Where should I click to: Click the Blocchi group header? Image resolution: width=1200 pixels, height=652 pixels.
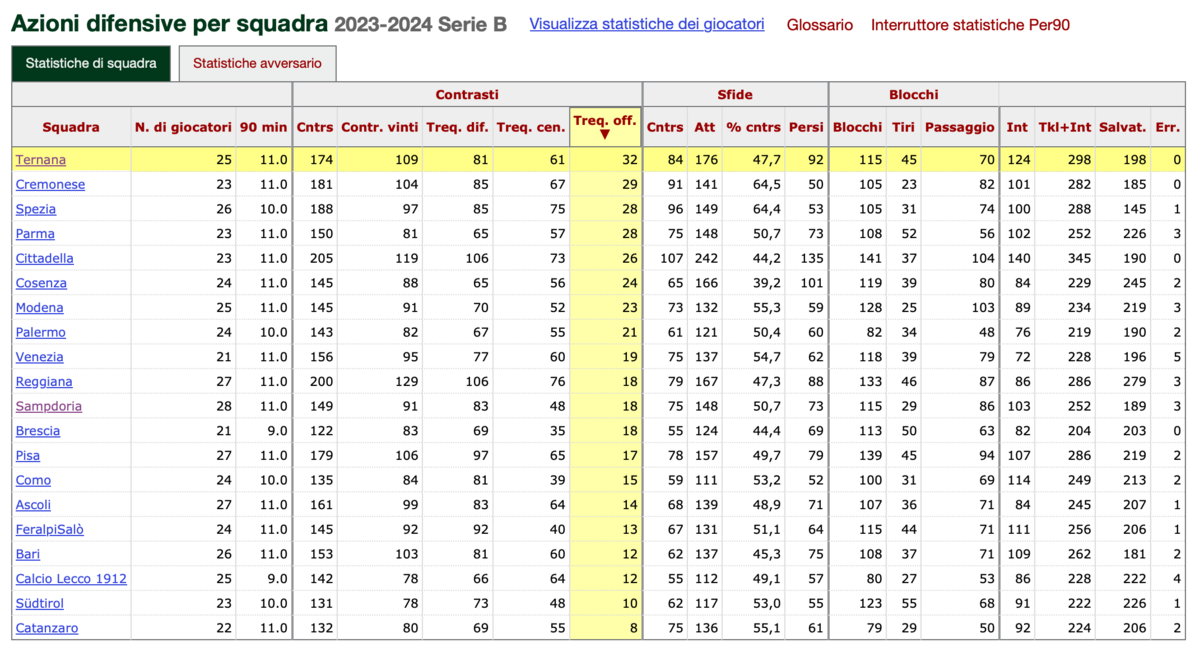(x=914, y=95)
